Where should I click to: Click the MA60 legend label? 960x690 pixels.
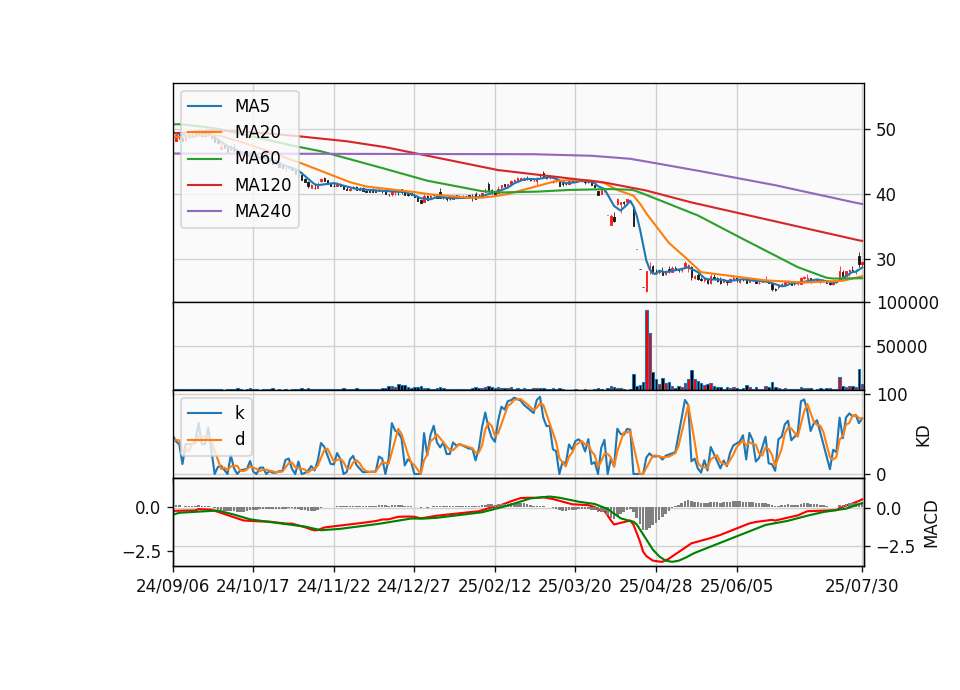click(257, 159)
